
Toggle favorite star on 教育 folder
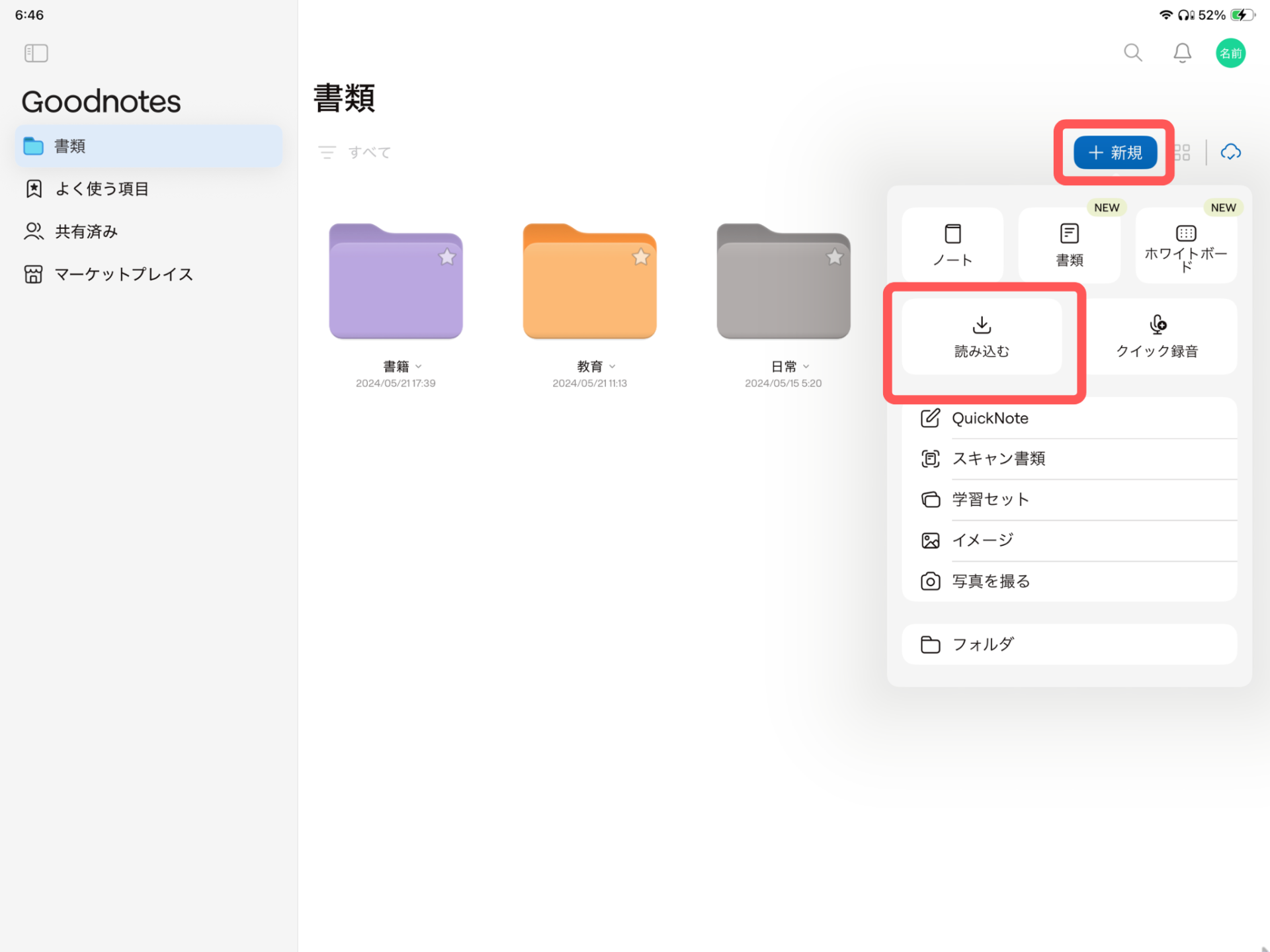(640, 257)
